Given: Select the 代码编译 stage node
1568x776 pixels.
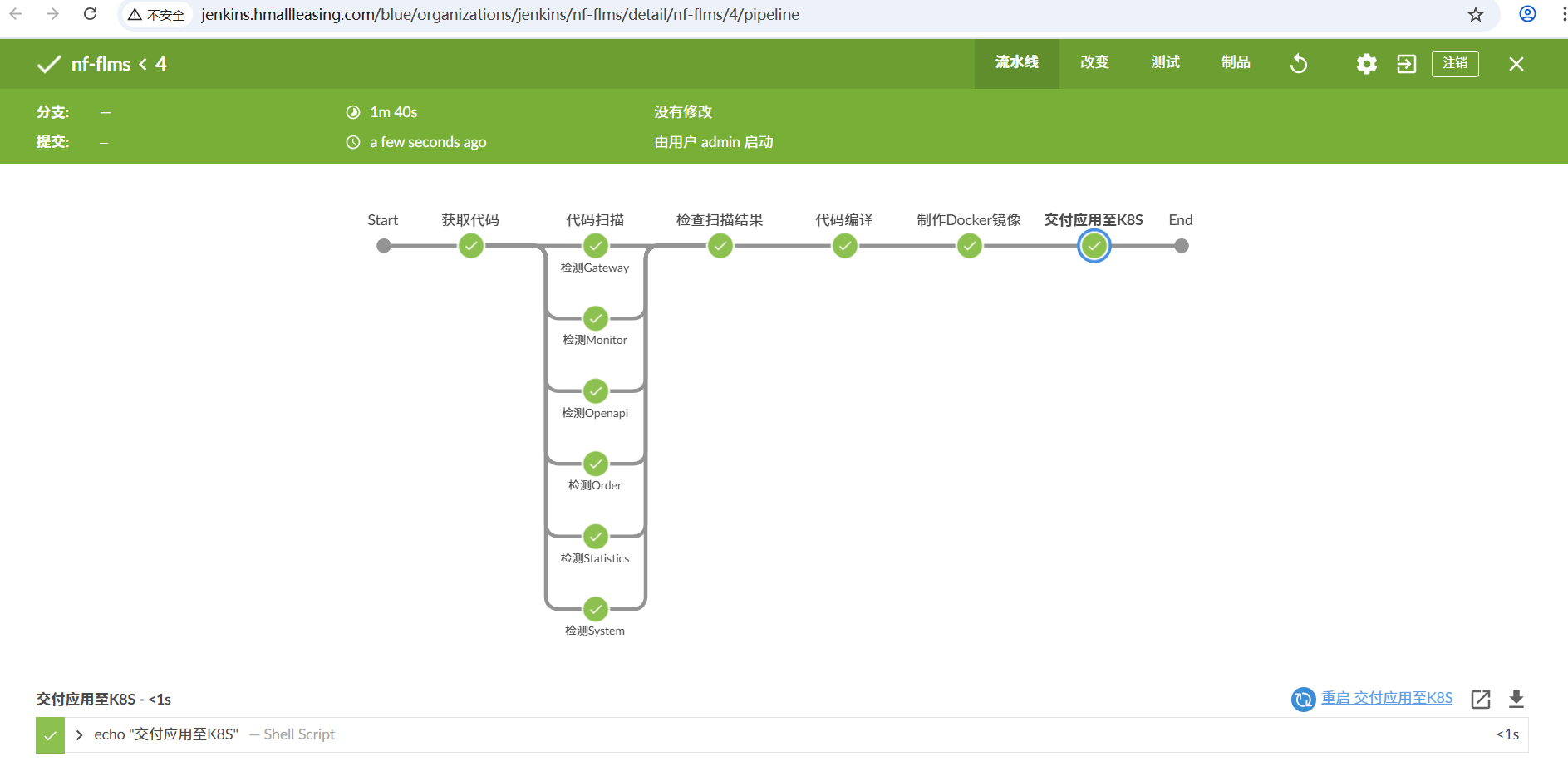Looking at the screenshot, I should 844,246.
